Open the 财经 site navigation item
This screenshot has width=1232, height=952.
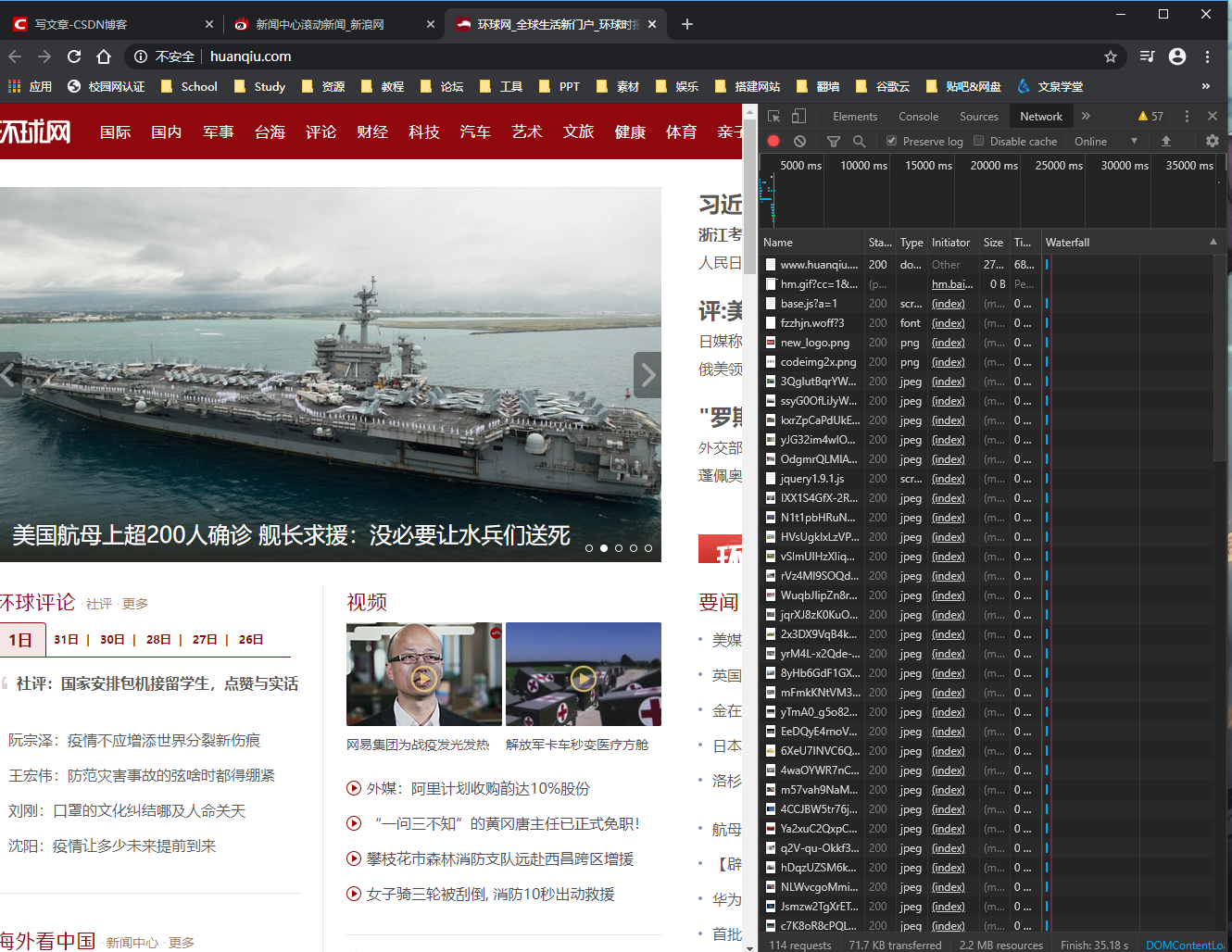372,132
